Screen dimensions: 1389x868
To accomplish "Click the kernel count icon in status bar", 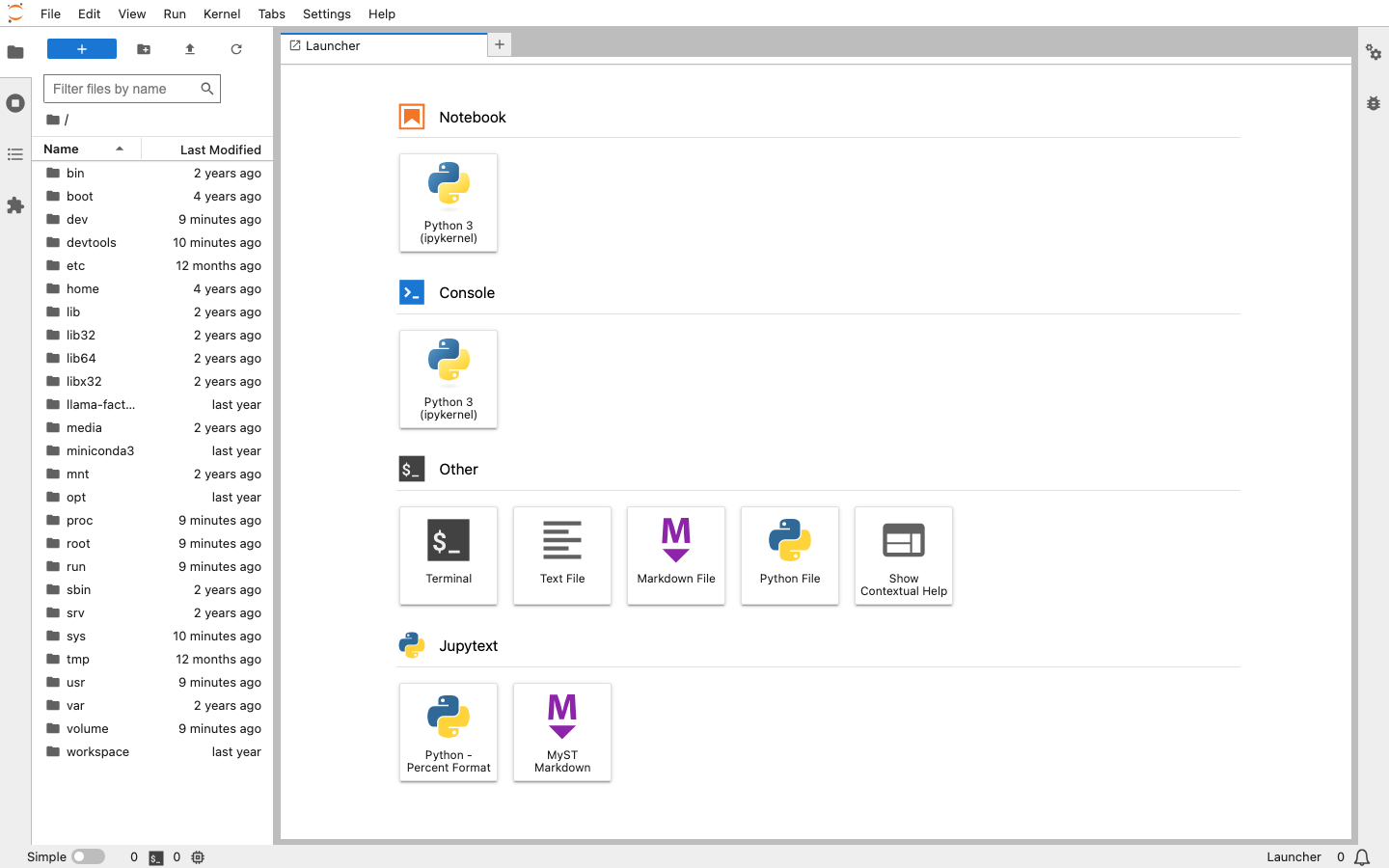I will click(x=198, y=857).
